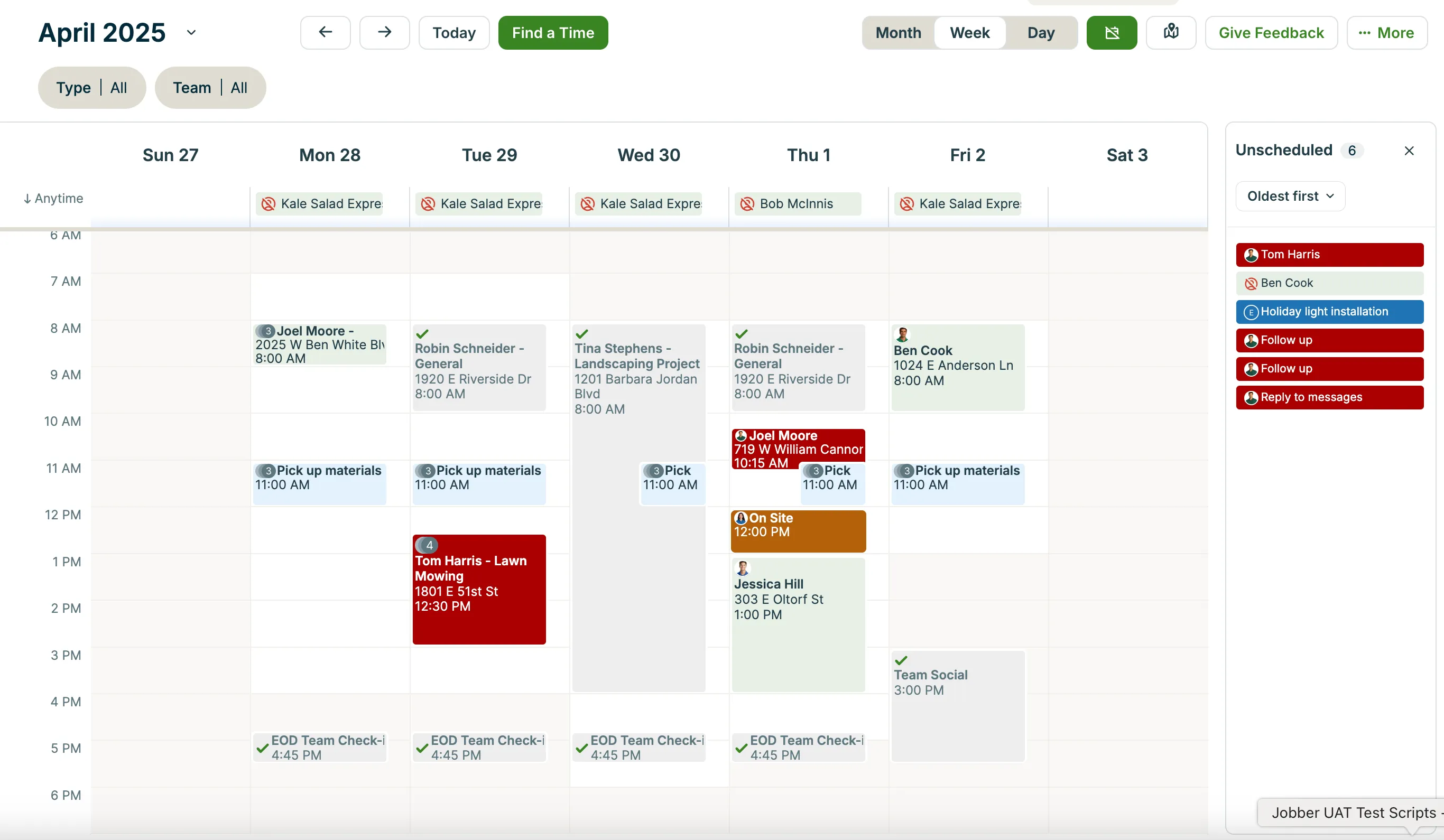
Task: Jump to Today
Action: (454, 33)
